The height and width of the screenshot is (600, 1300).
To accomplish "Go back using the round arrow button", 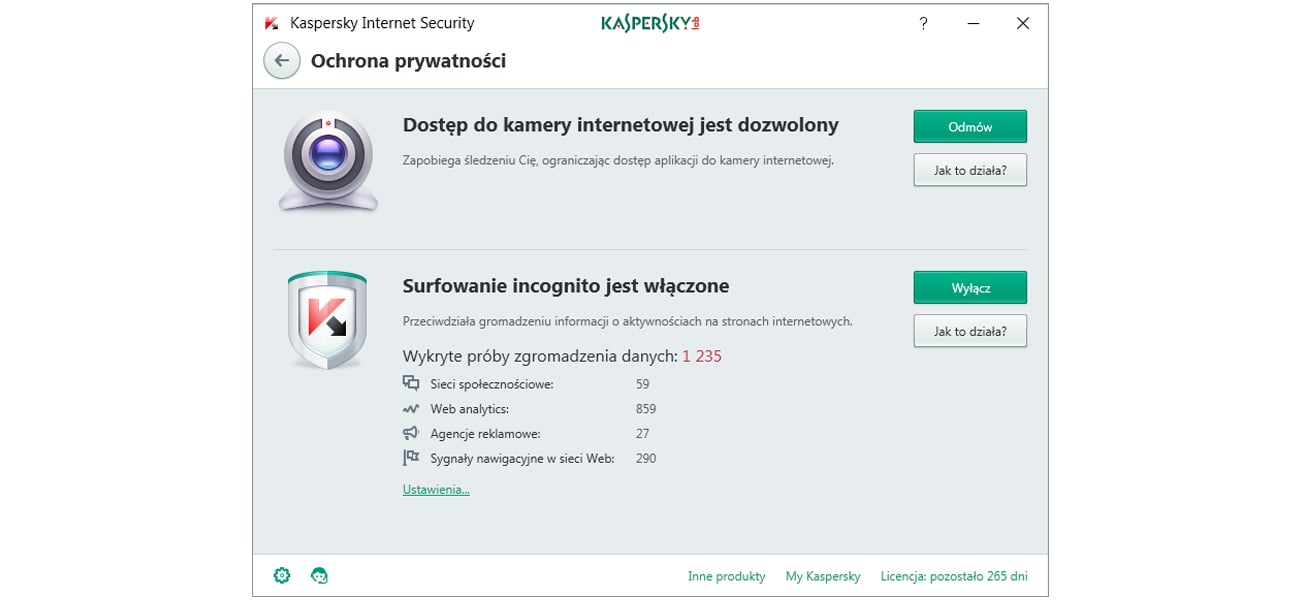I will point(282,61).
